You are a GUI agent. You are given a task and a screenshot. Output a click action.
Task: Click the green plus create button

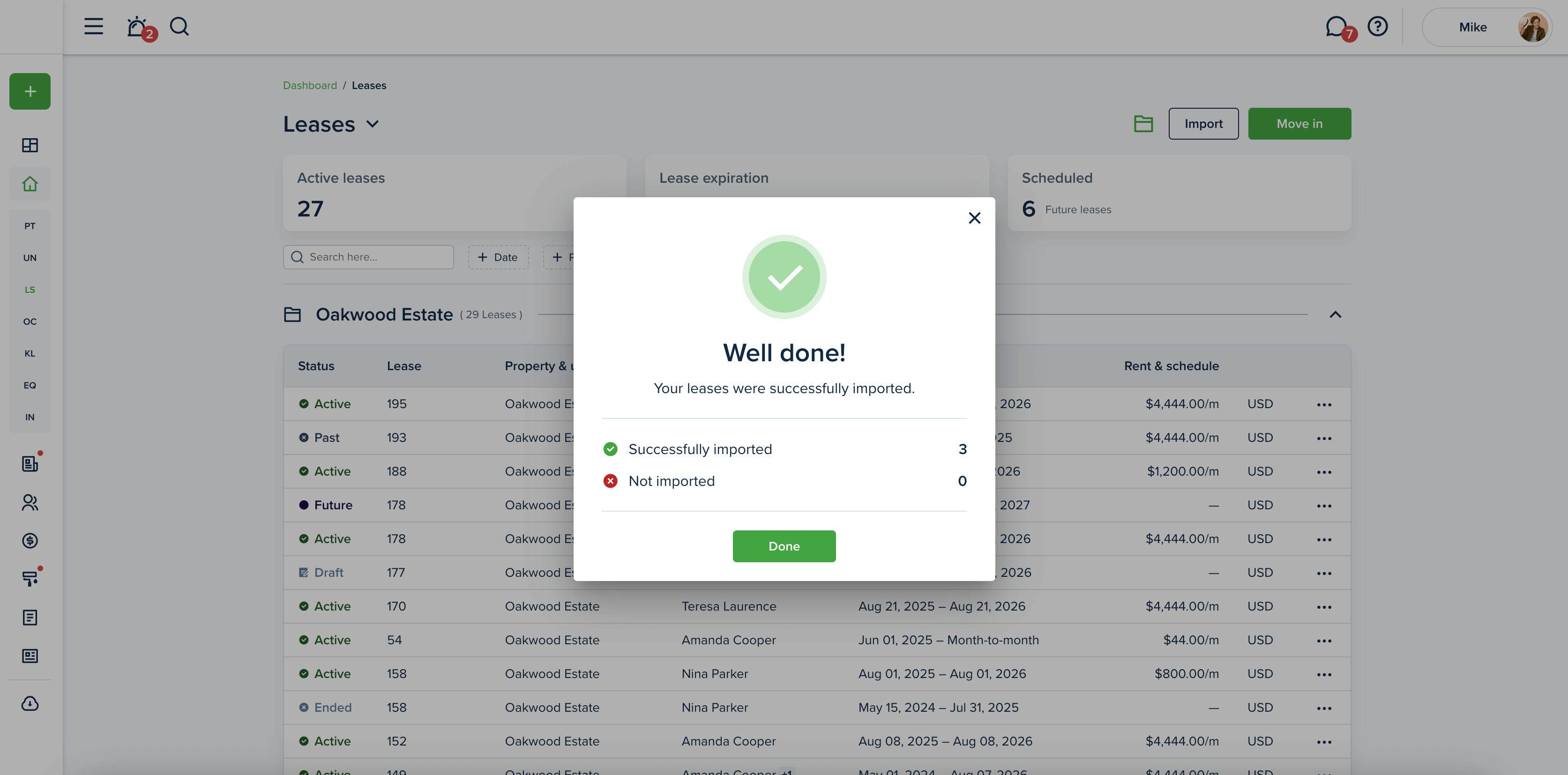(30, 91)
